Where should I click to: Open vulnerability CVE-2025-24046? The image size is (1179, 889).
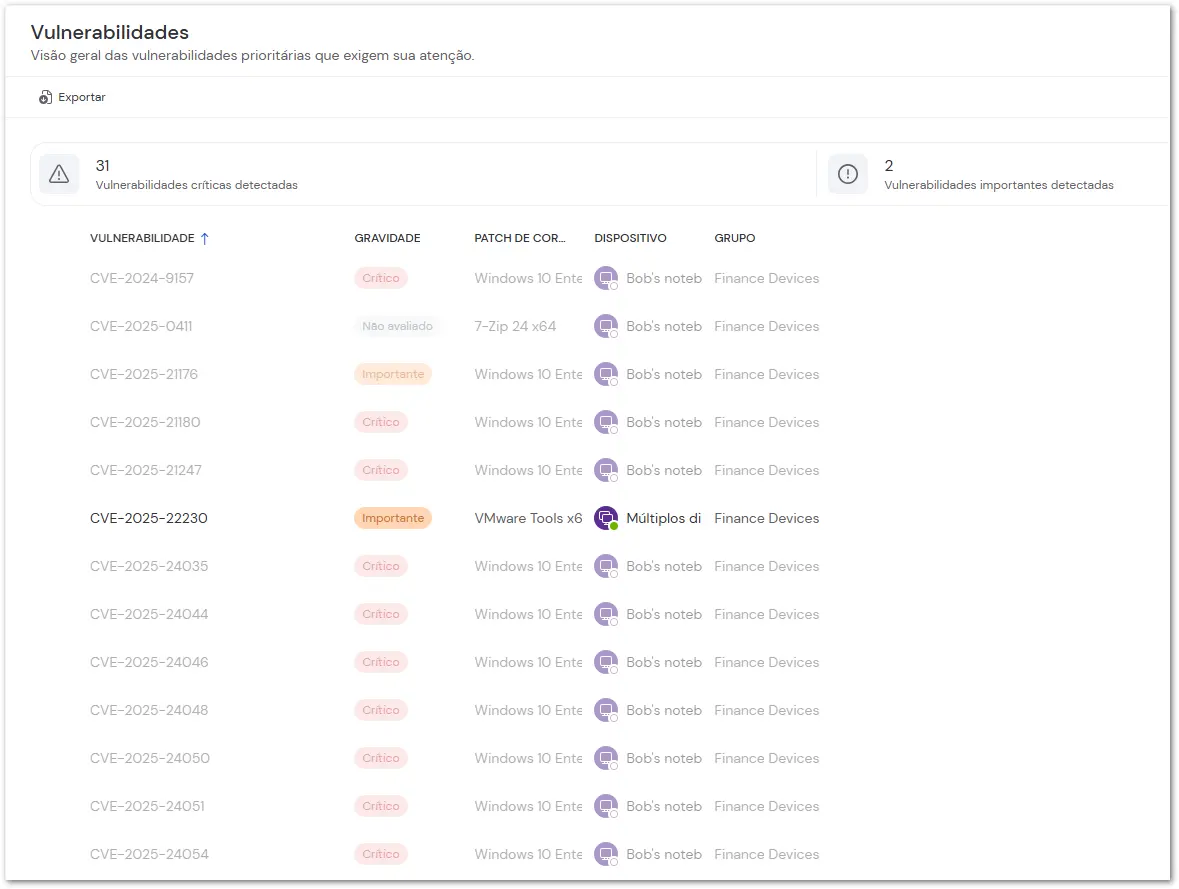[x=149, y=663]
